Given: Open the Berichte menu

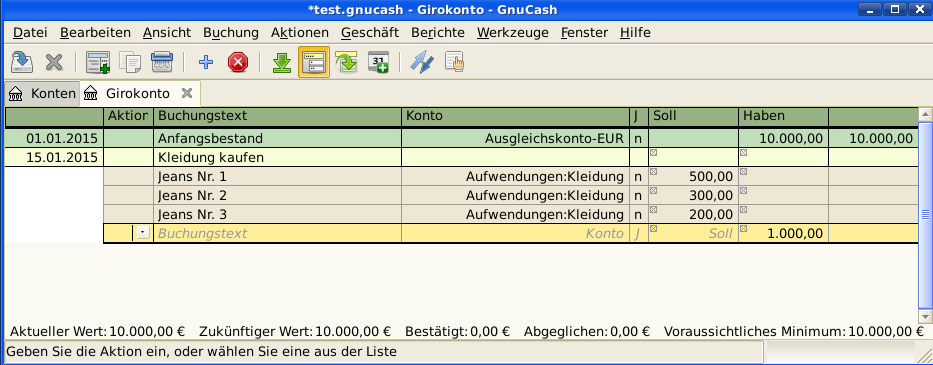Looking at the screenshot, I should click(x=438, y=33).
